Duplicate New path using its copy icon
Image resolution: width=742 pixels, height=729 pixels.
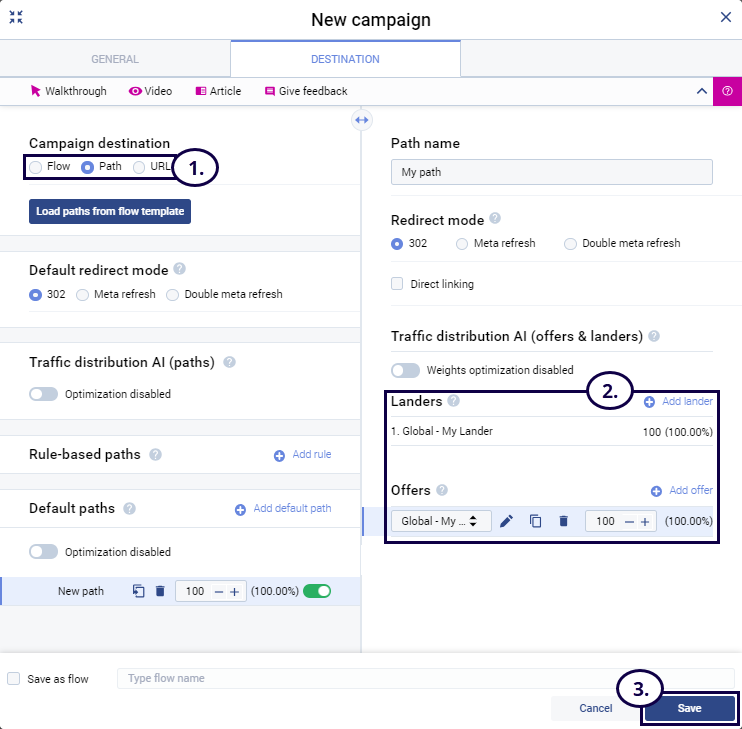(x=139, y=591)
